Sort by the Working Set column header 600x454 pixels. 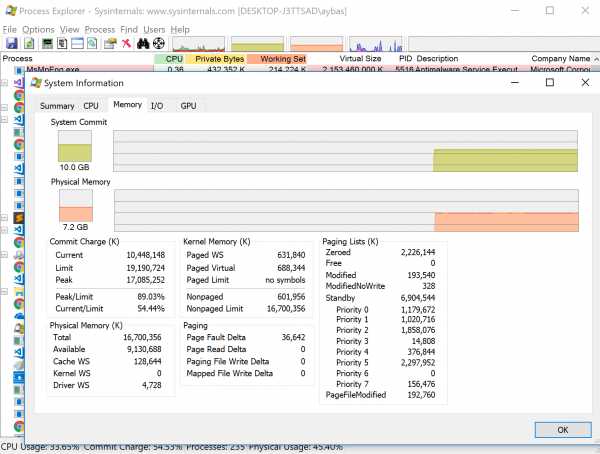[x=277, y=59]
